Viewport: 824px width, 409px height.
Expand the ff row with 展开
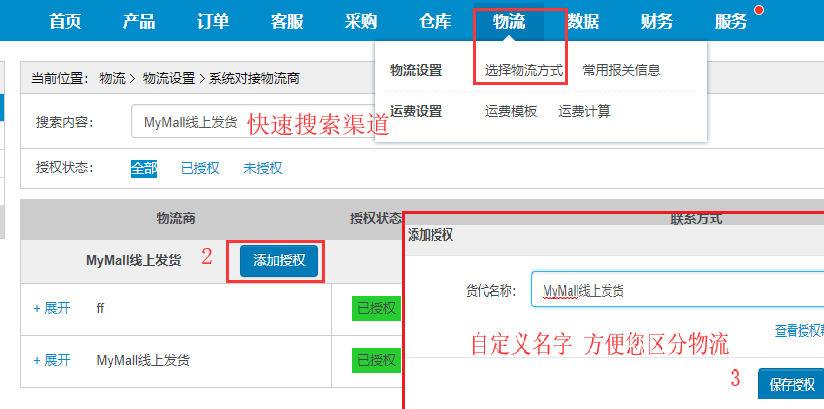pos(52,309)
